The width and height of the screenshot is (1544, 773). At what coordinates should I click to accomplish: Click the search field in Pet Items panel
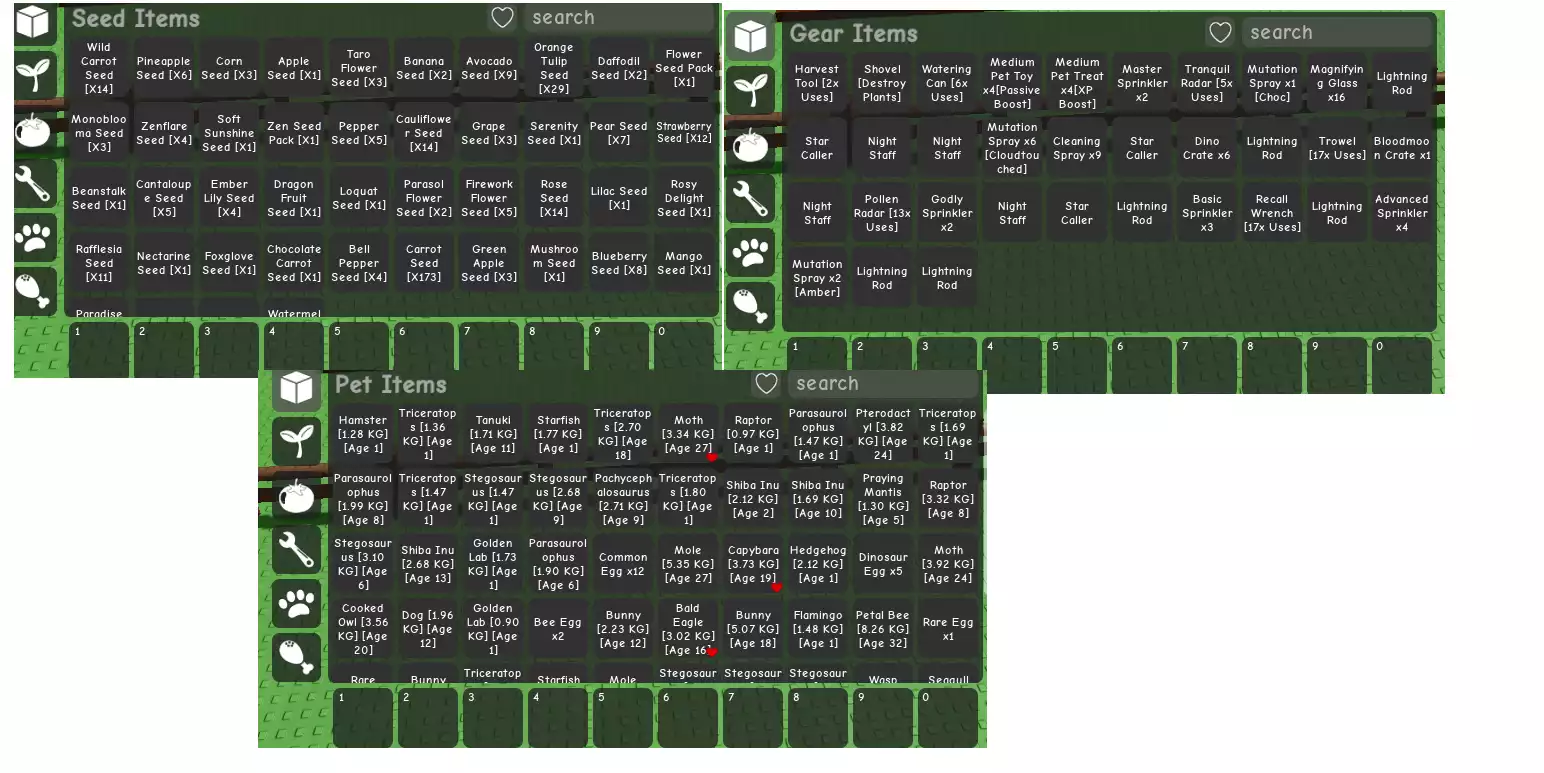(883, 384)
